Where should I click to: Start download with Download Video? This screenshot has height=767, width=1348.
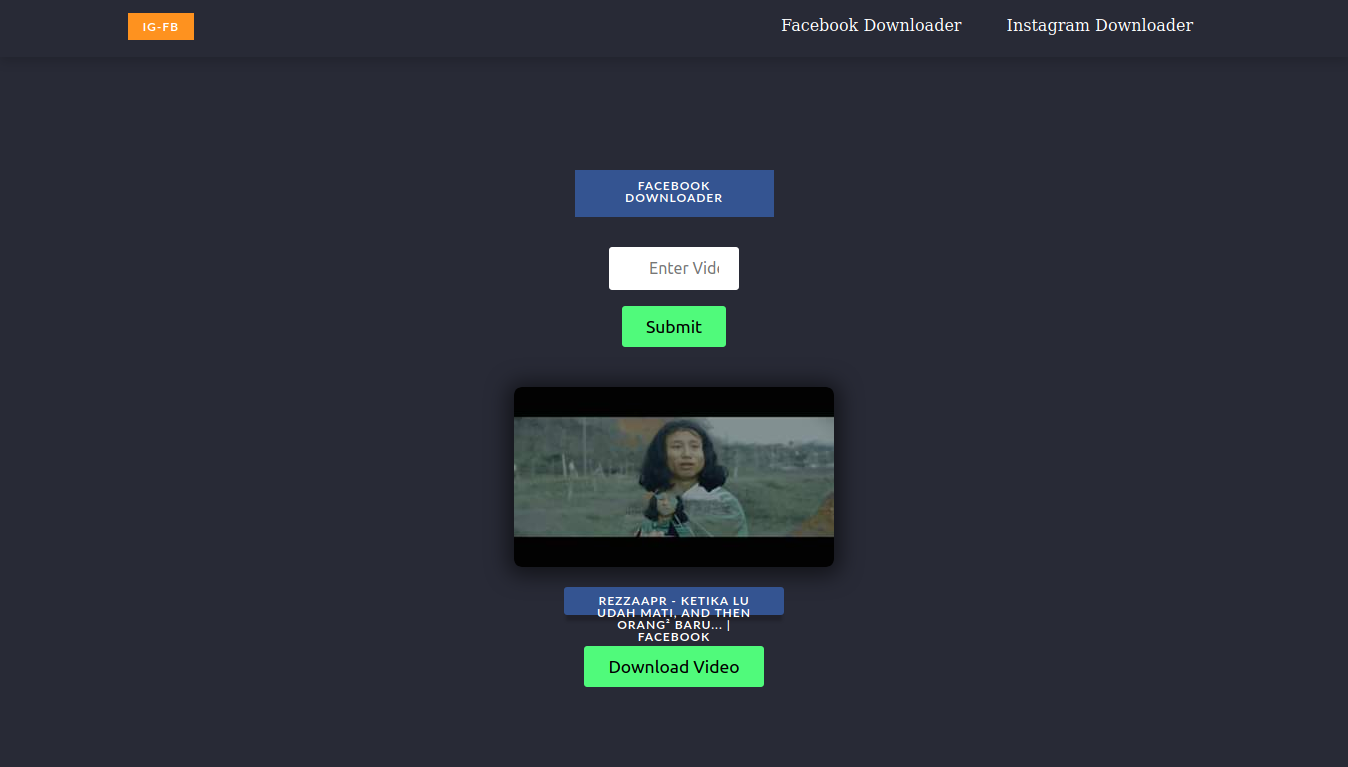click(x=674, y=666)
